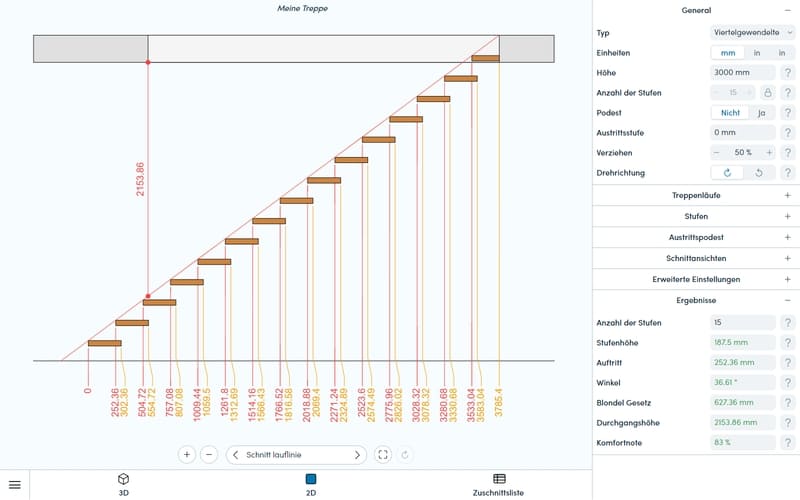Select mm units
Viewport: 800px width, 500px height.
point(728,53)
